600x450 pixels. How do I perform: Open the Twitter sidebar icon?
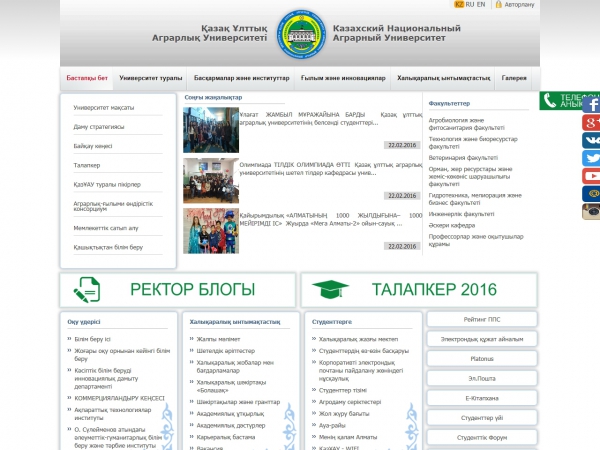[591, 158]
